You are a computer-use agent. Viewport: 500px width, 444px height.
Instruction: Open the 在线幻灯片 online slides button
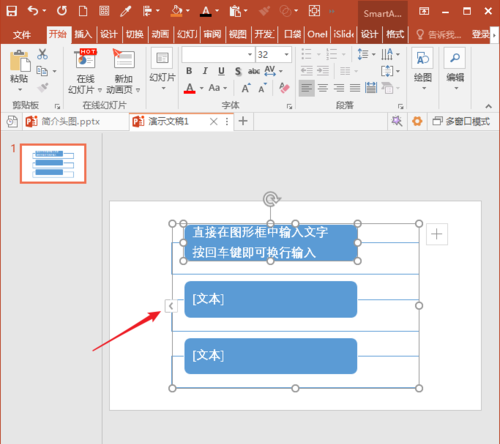86,71
